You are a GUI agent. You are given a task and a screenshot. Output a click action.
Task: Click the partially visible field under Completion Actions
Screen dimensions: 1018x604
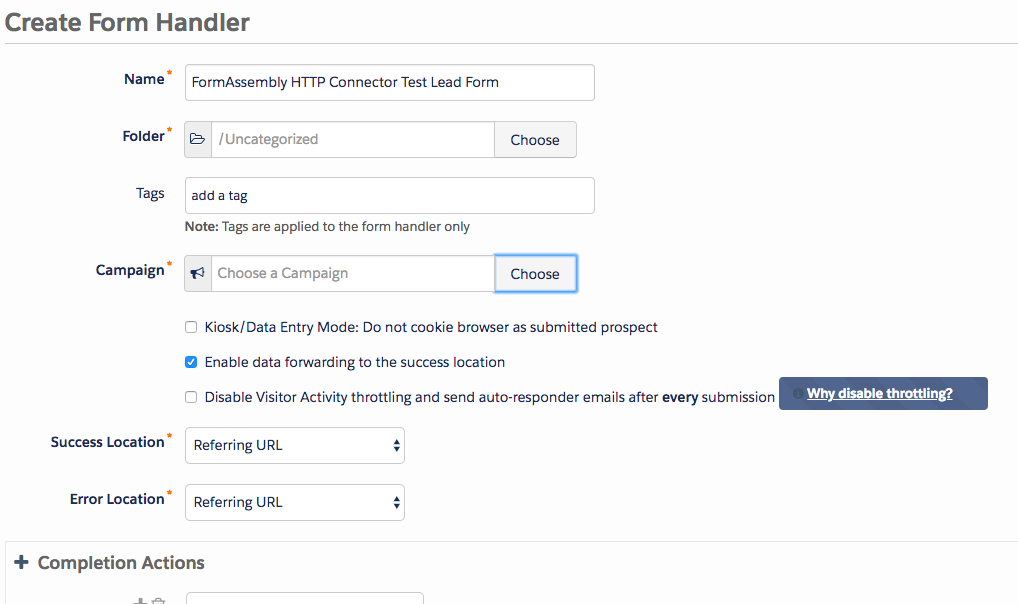[304, 598]
